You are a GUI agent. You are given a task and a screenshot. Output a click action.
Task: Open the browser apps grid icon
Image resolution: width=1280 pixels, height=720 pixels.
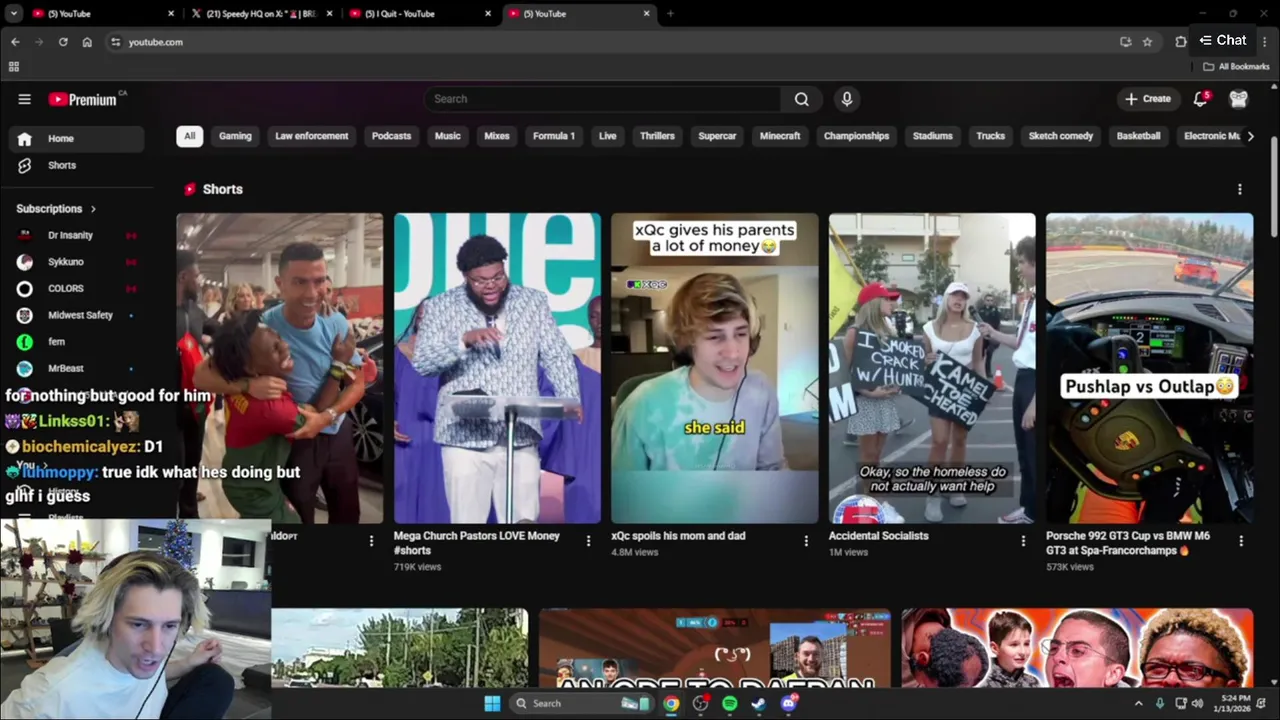14,67
